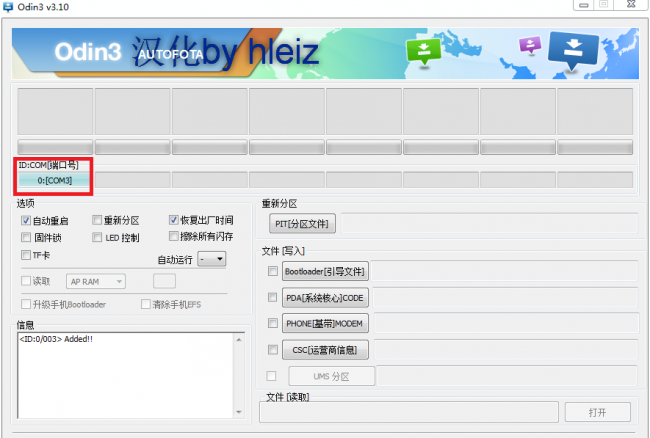Click the log scrollbar down arrow

tap(239, 412)
